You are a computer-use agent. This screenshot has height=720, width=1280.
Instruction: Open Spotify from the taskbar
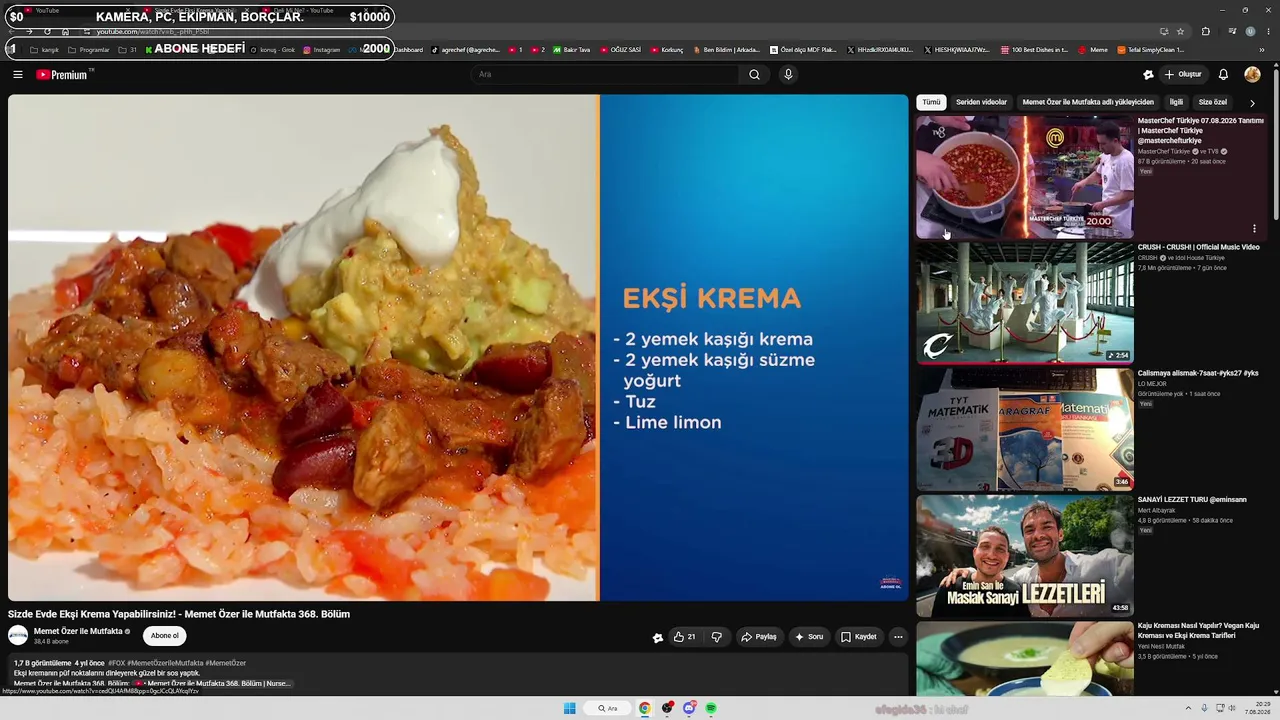tap(711, 708)
